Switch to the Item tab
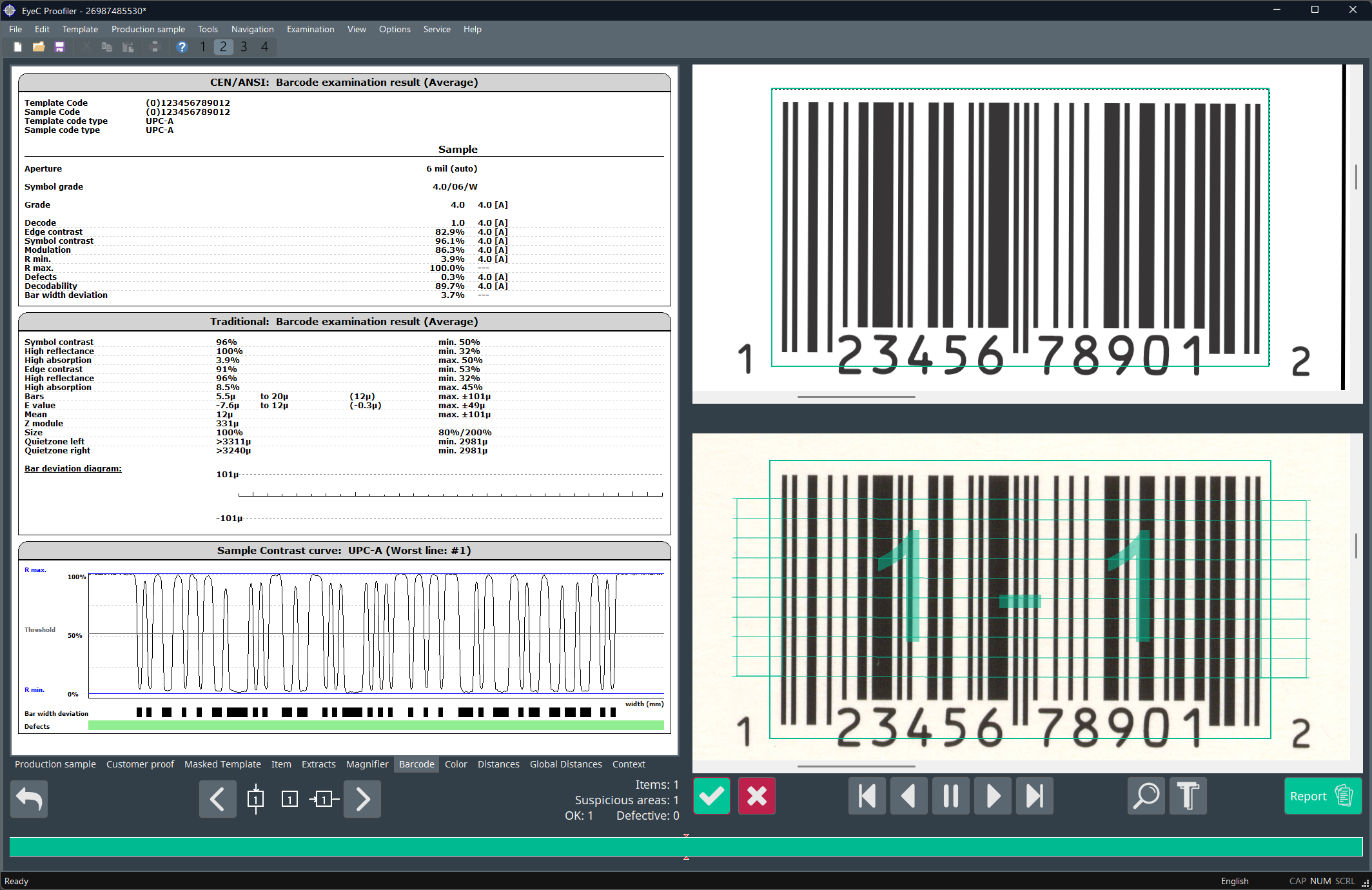Image resolution: width=1372 pixels, height=890 pixels. pyautogui.click(x=281, y=764)
